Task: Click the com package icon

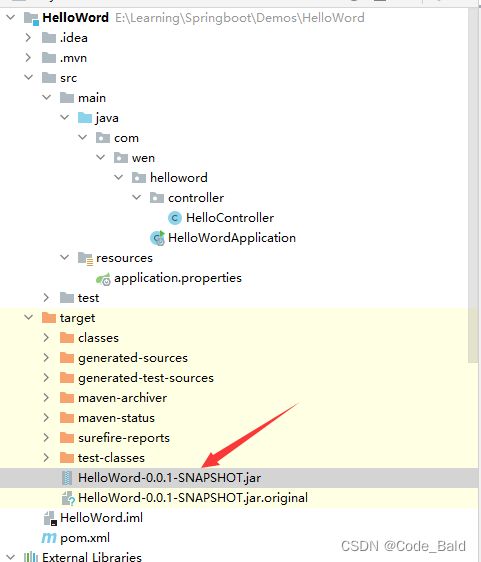Action: (x=103, y=137)
